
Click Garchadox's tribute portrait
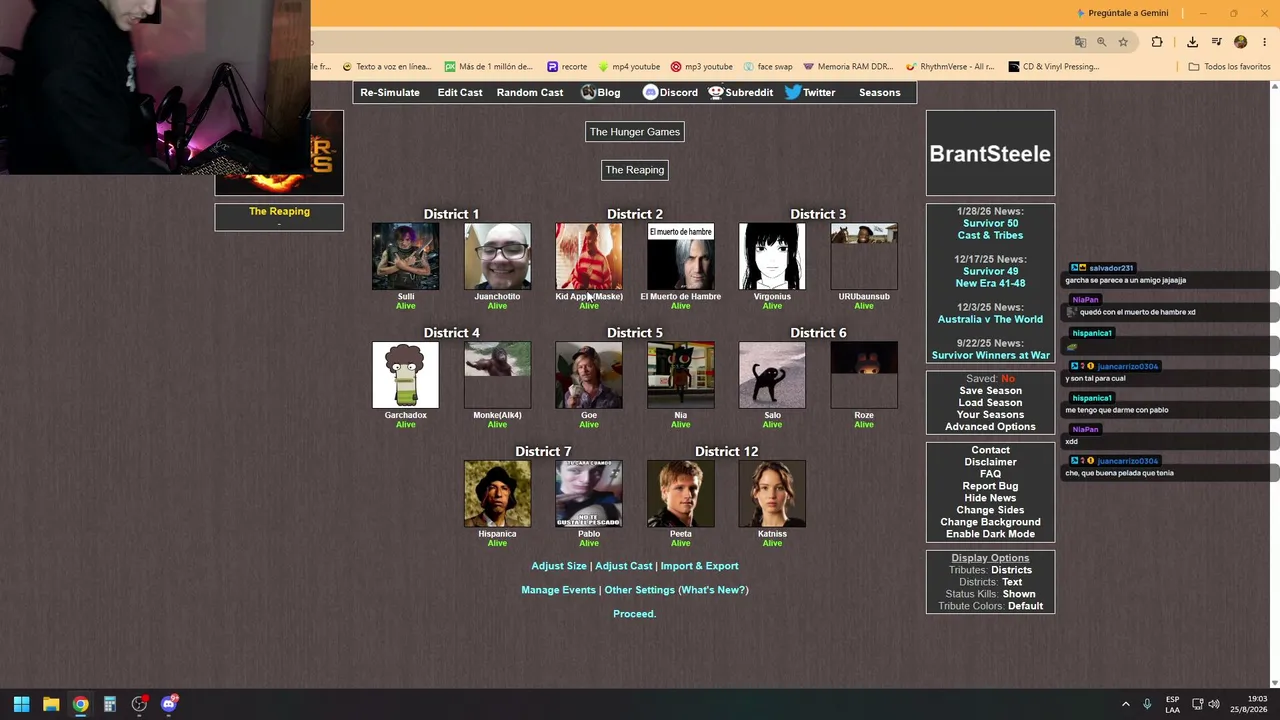405,375
